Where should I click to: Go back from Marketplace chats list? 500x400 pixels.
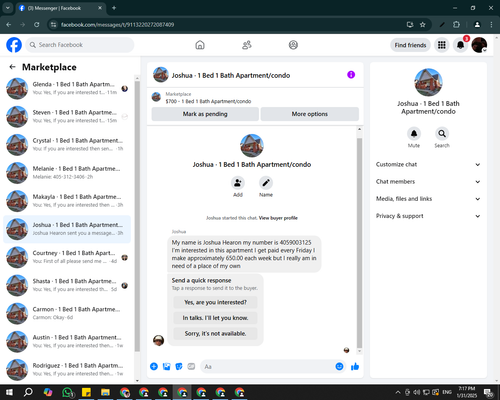click(x=12, y=67)
